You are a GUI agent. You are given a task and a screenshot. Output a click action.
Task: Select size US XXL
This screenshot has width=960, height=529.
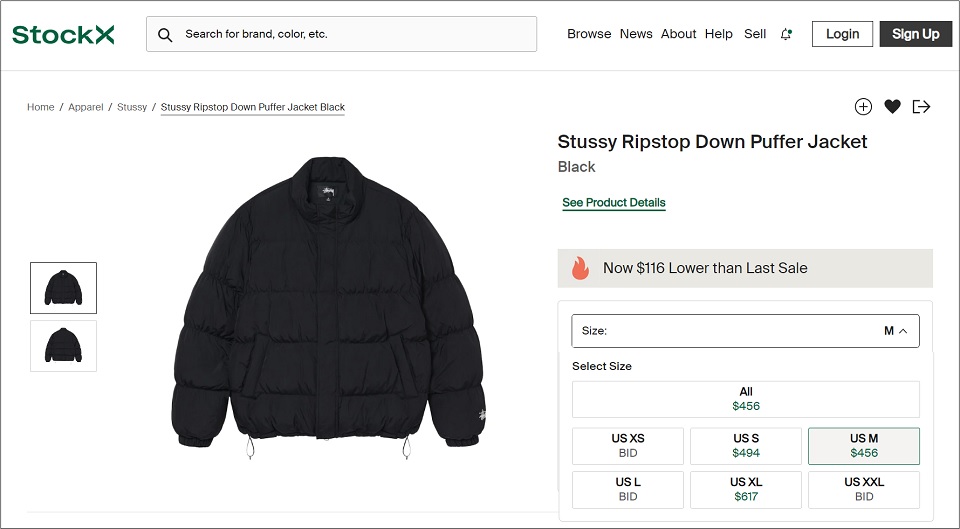(864, 490)
